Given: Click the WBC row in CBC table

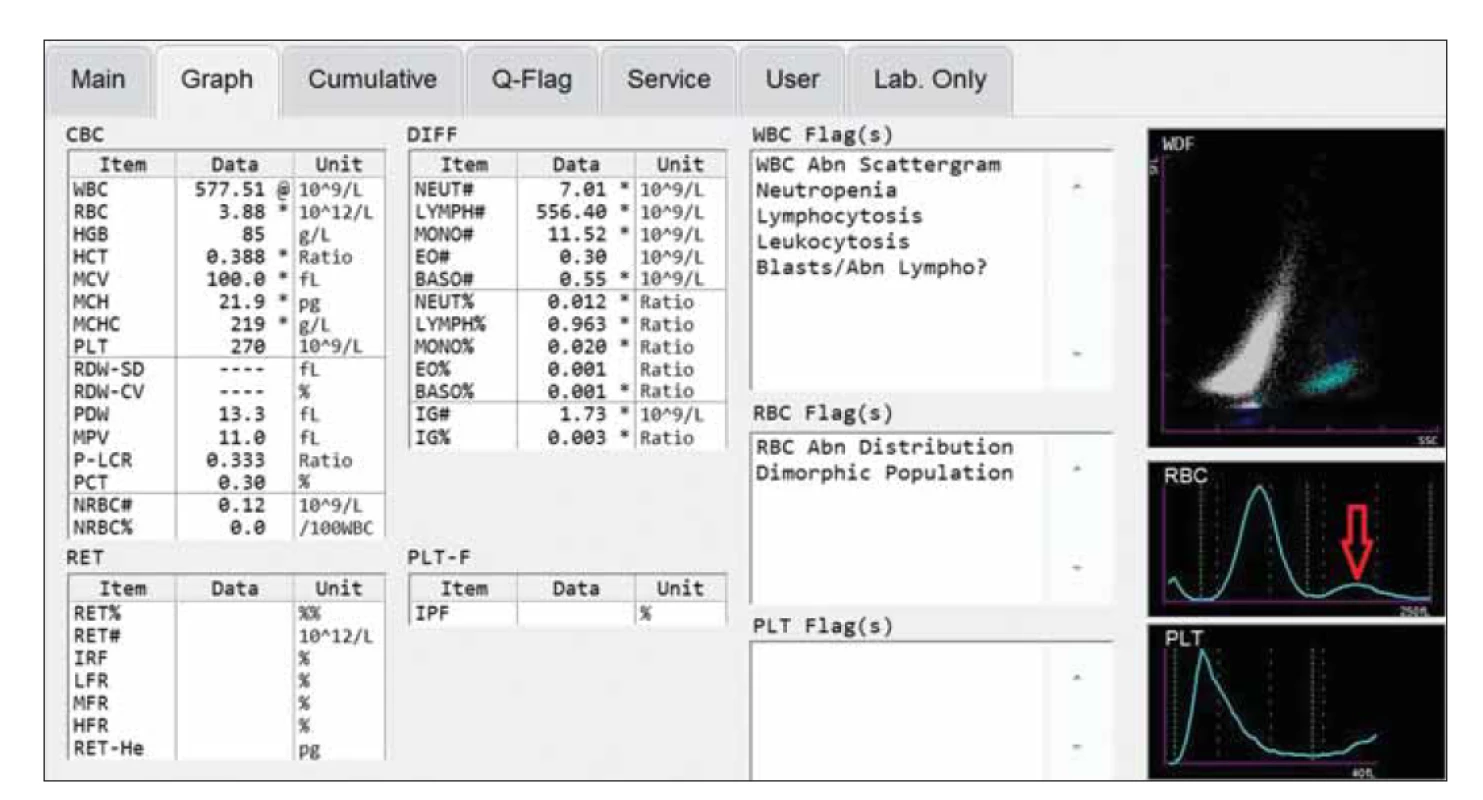Looking at the screenshot, I should click(x=226, y=187).
